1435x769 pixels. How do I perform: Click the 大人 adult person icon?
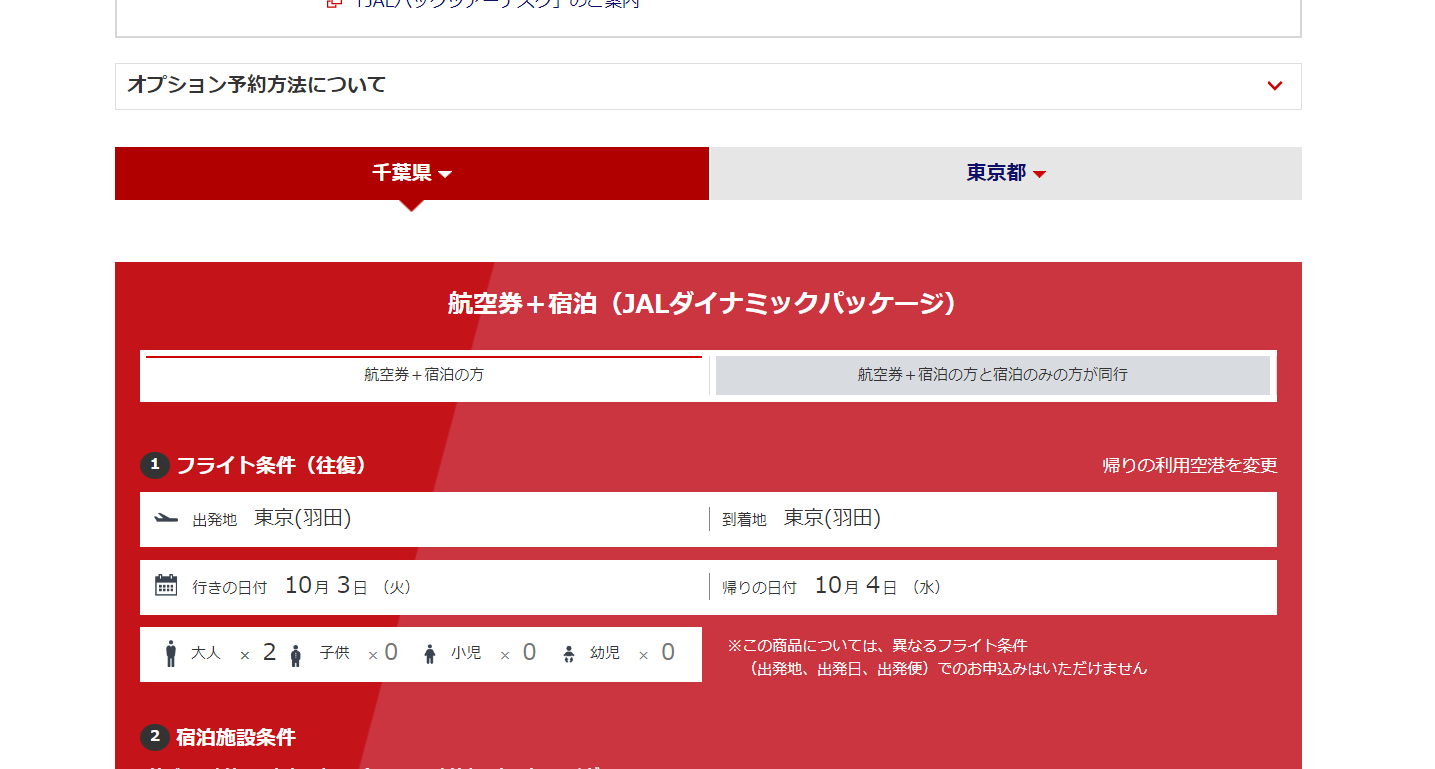[x=171, y=654]
